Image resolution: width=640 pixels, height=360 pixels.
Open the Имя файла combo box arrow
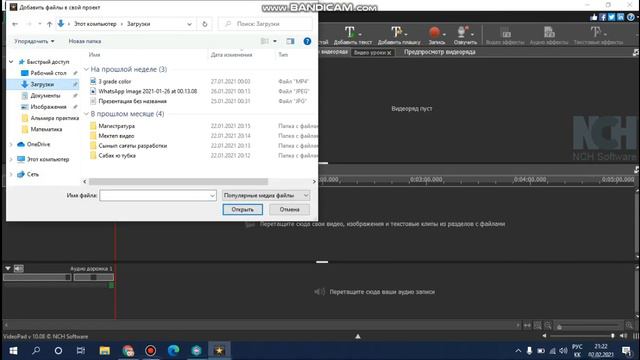coord(212,196)
